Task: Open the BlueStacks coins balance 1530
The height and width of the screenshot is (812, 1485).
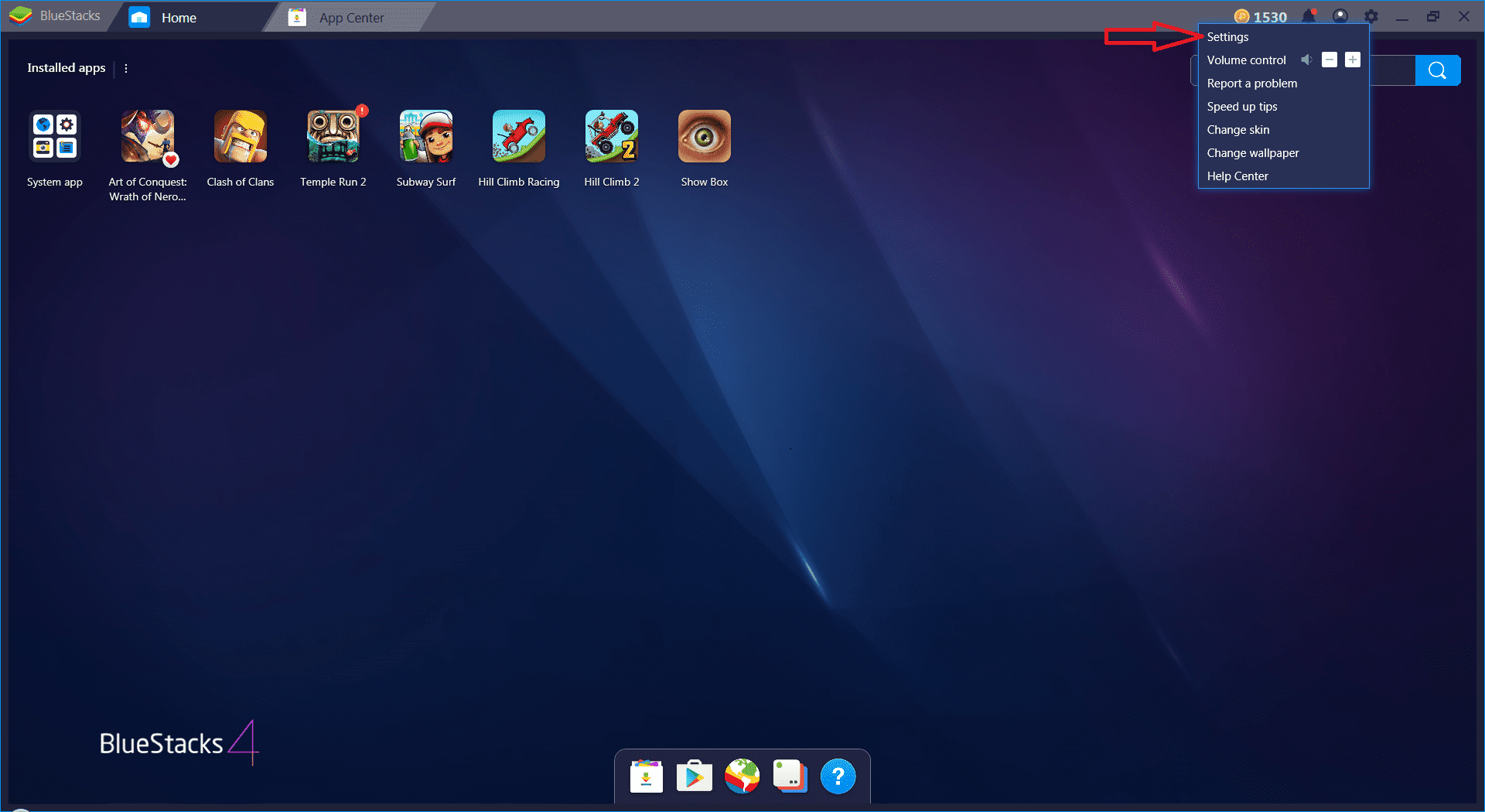Action: 1261,17
